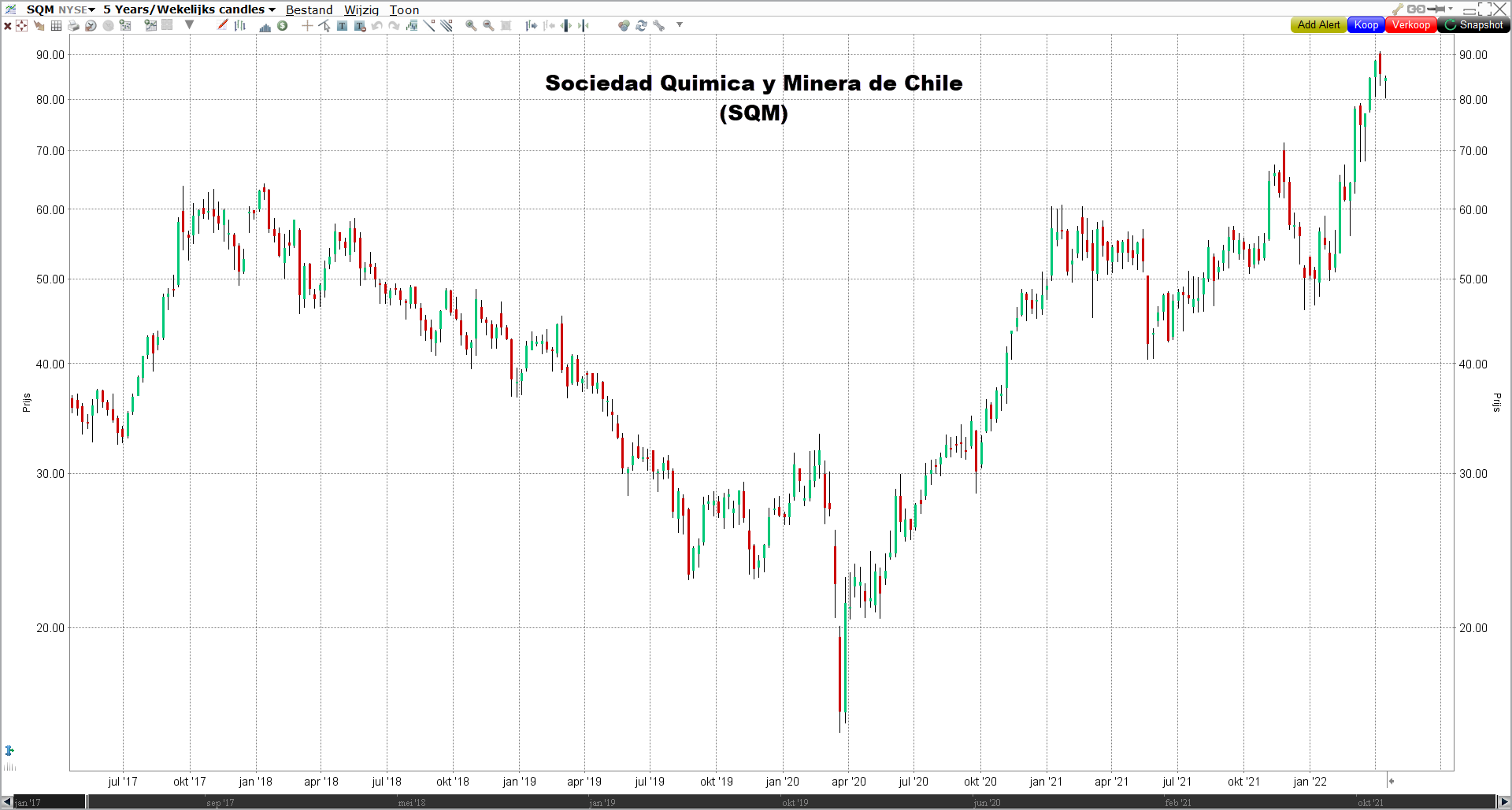This screenshot has height=810, width=1512.
Task: Click the expand bar spacing icon
Action: pyautogui.click(x=566, y=25)
